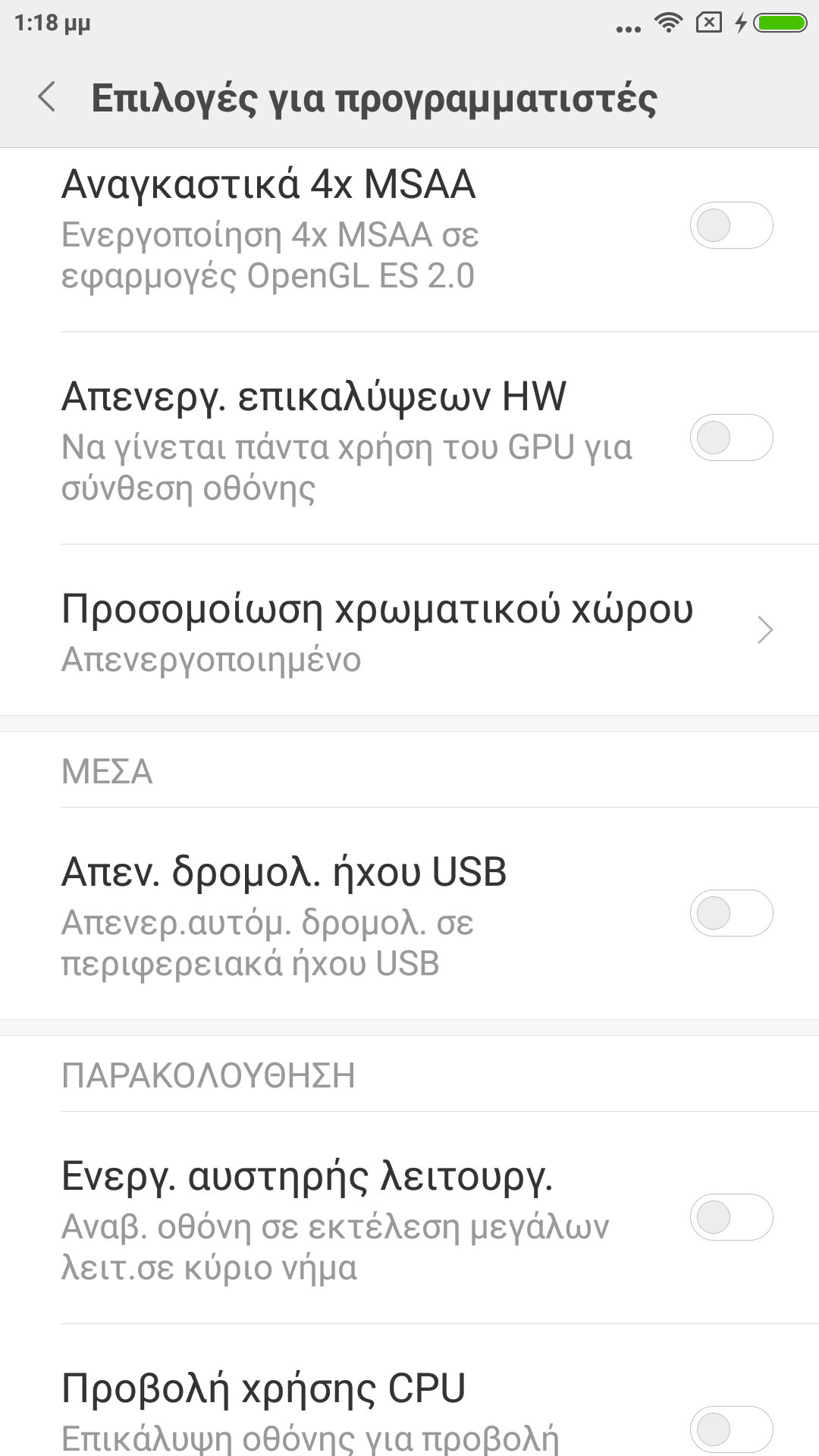Toggle Προβολή χρήσης CPU switch
The height and width of the screenshot is (1456, 819).
click(x=731, y=1429)
